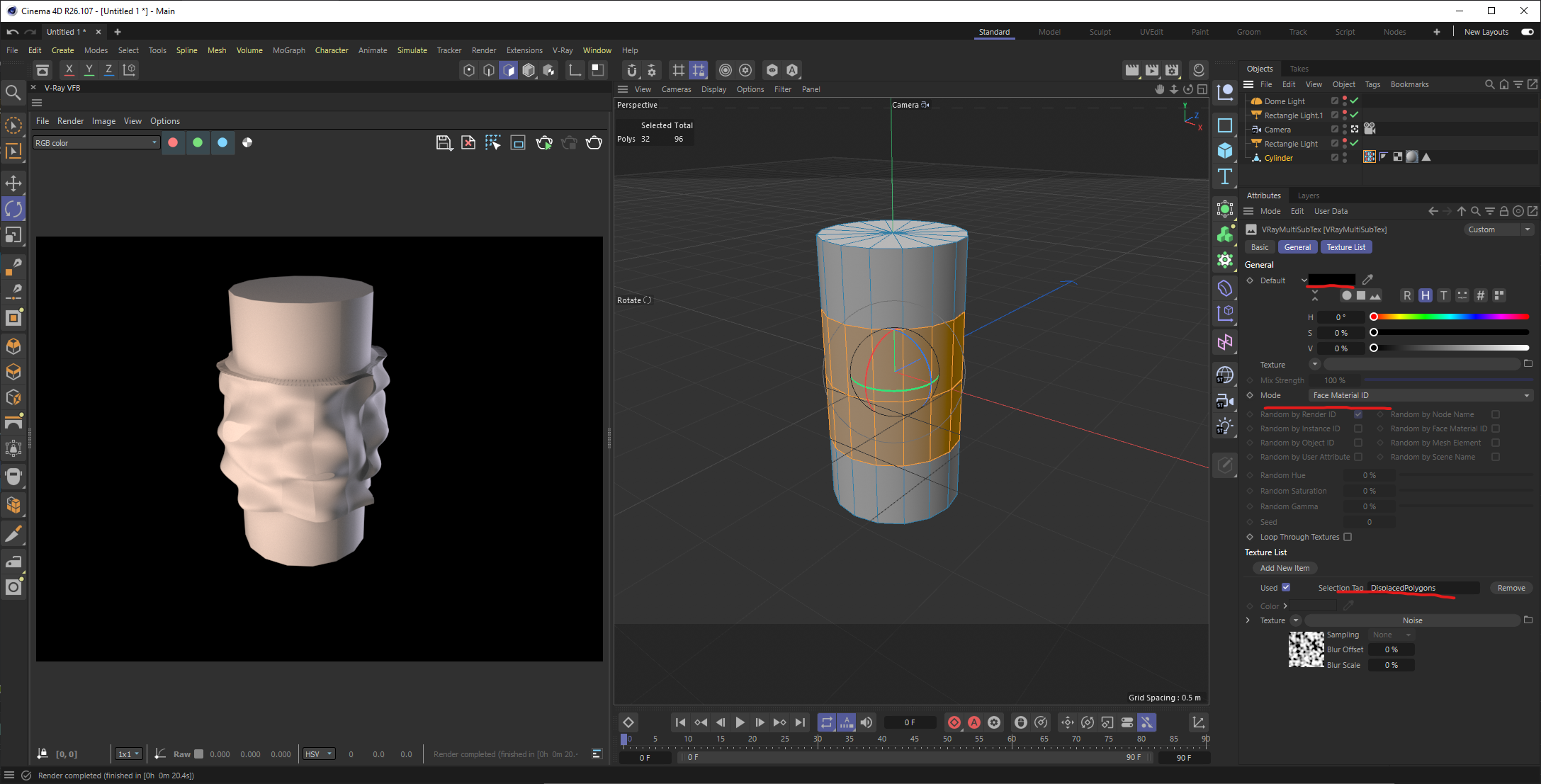Enable Loop Through Textures checkbox

click(x=1348, y=537)
